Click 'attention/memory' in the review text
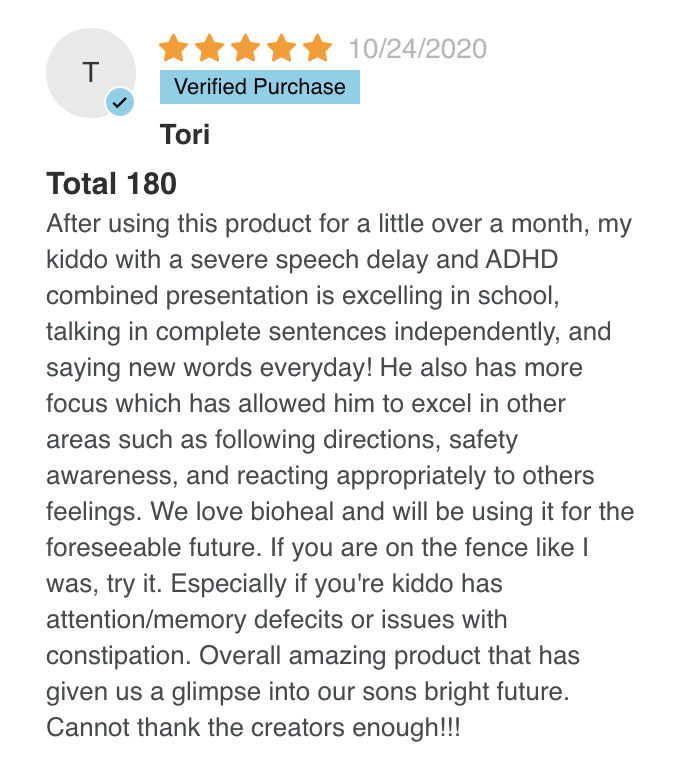The width and height of the screenshot is (684, 764). click(146, 619)
